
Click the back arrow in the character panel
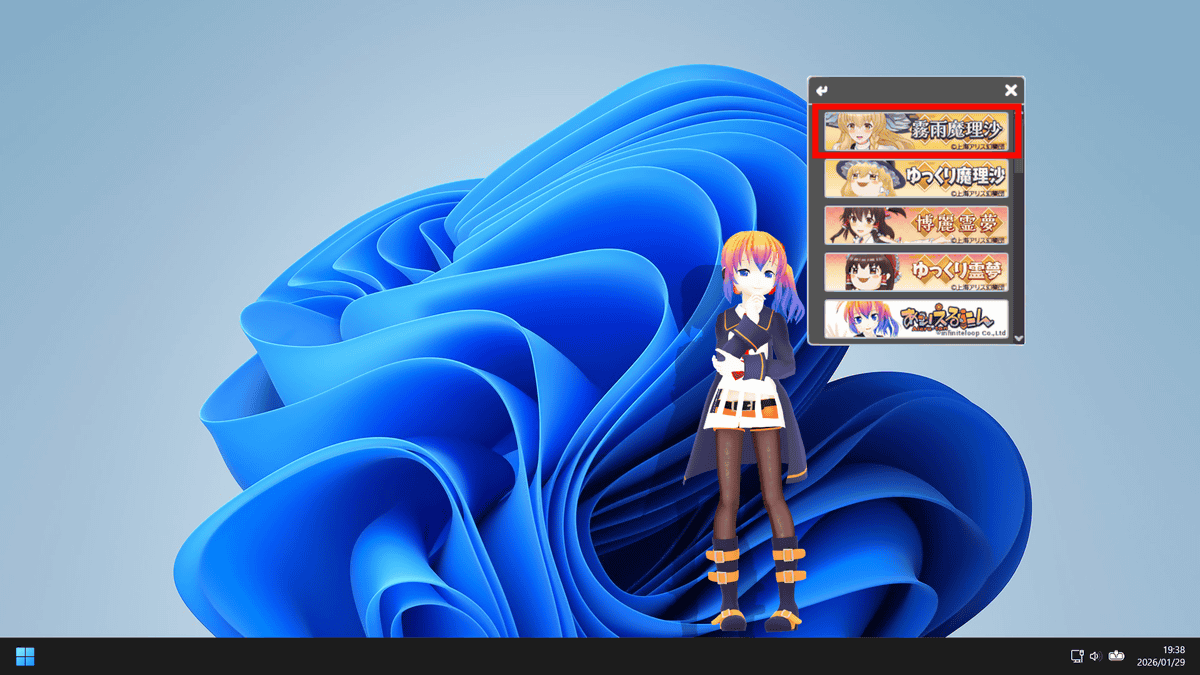pyautogui.click(x=822, y=90)
